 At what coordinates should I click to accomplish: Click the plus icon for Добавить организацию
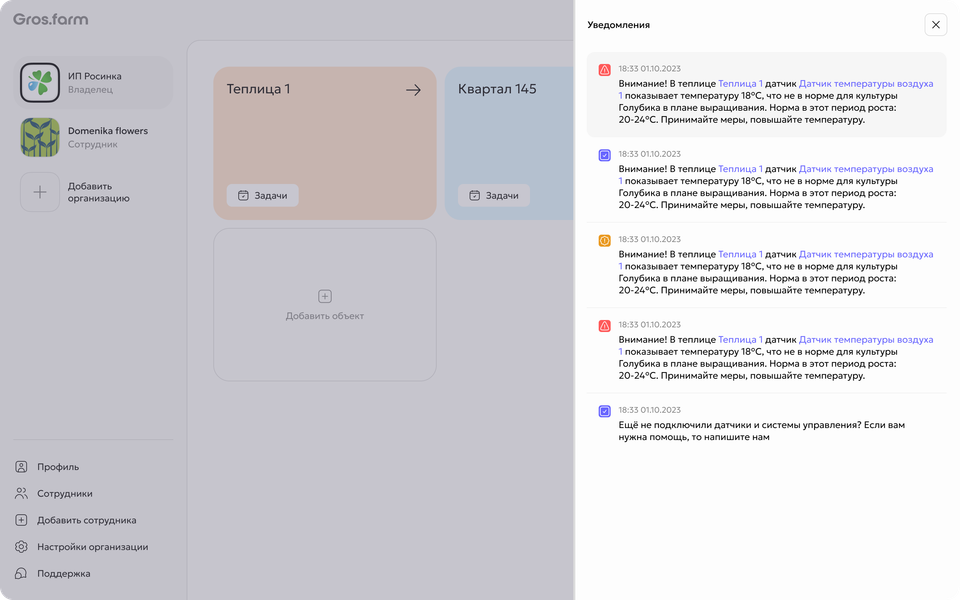[40, 192]
